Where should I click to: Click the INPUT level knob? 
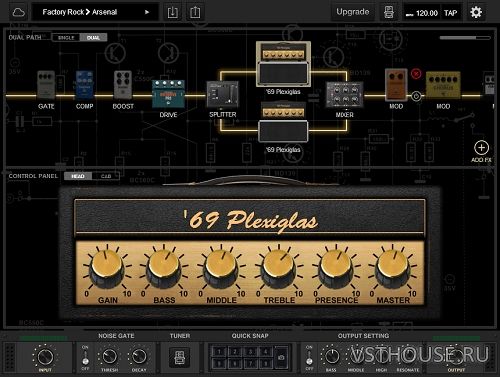click(x=45, y=356)
